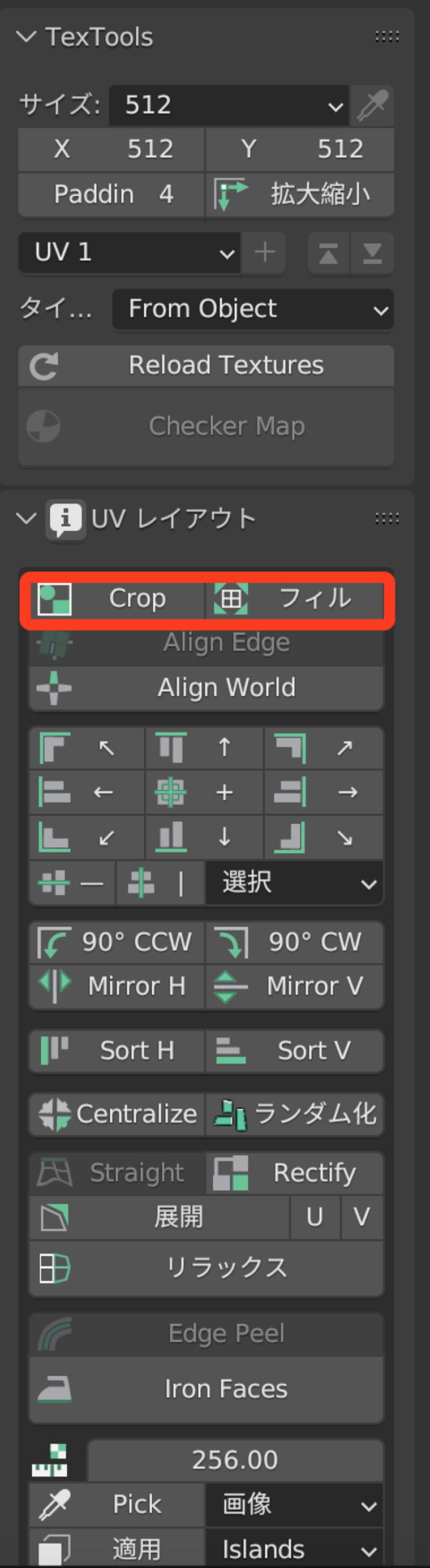Open the size 512 dropdown

click(x=229, y=105)
